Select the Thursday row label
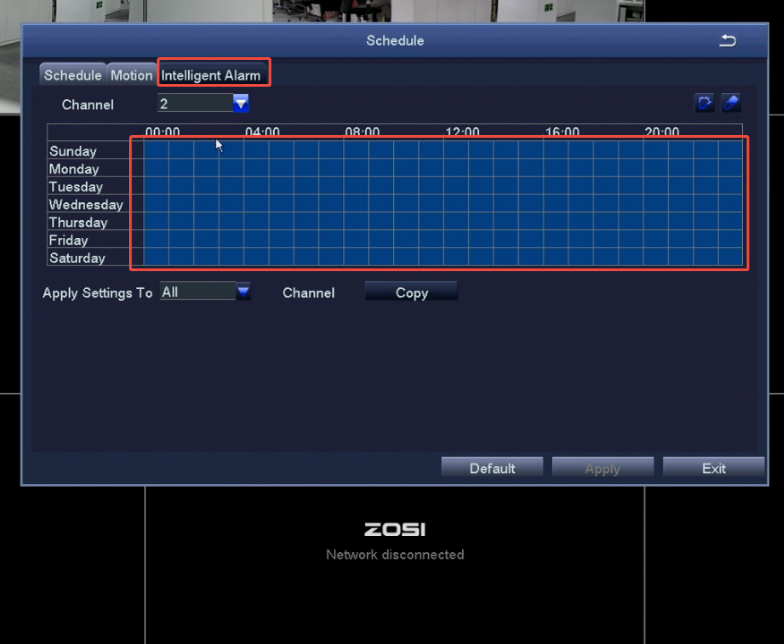Viewport: 784px width, 644px height. point(78,222)
